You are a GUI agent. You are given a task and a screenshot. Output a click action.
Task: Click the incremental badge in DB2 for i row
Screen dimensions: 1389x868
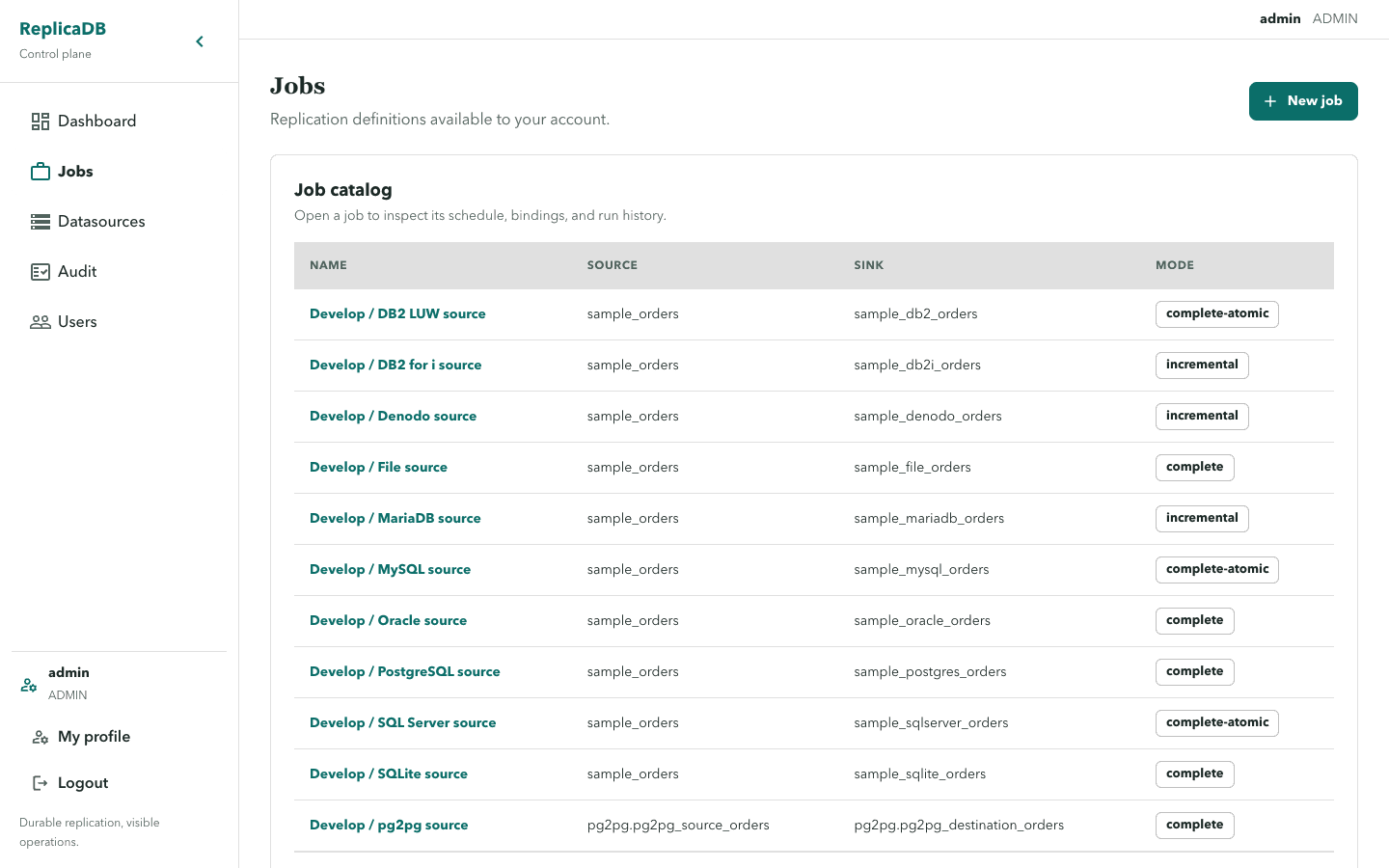tap(1202, 366)
